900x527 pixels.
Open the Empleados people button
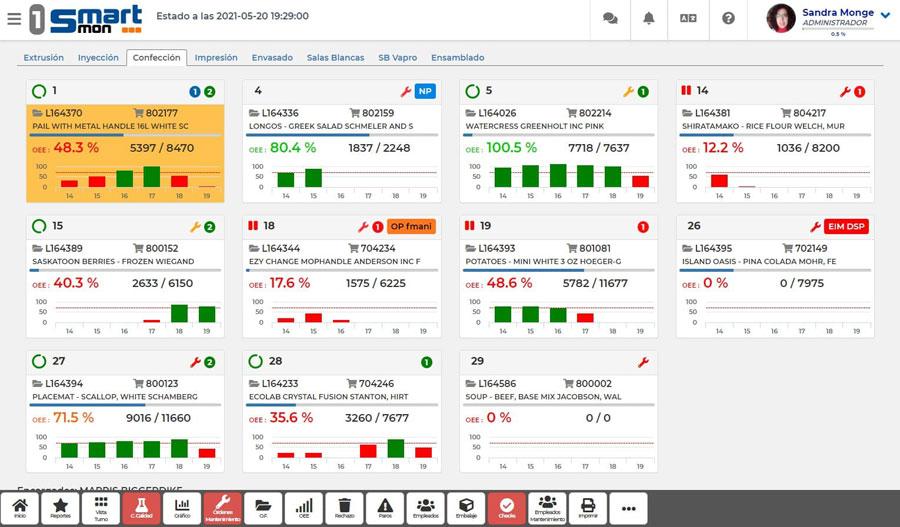point(425,508)
